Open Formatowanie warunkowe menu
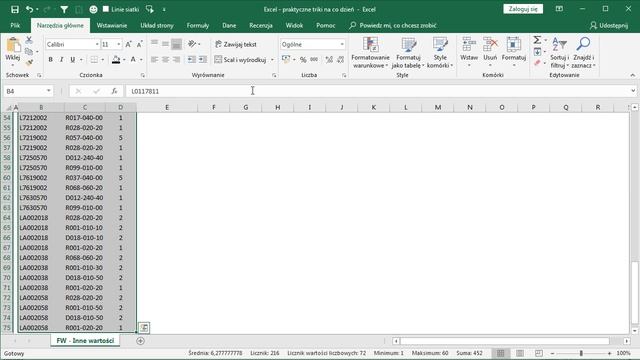Screen dimensions: 640x360 tap(370, 52)
